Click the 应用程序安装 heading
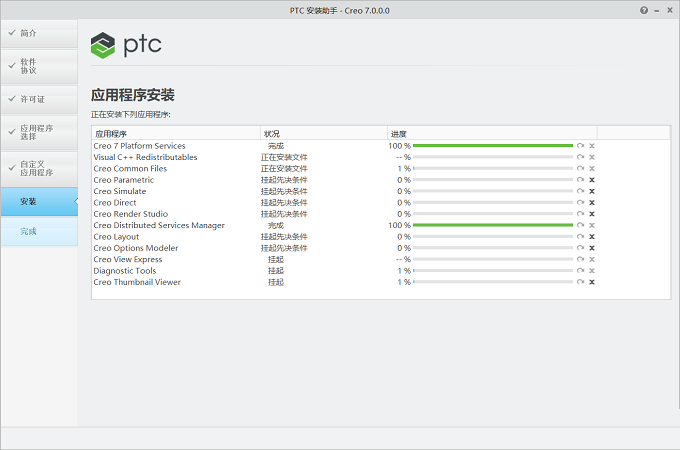Image resolution: width=680 pixels, height=450 pixels. click(133, 95)
